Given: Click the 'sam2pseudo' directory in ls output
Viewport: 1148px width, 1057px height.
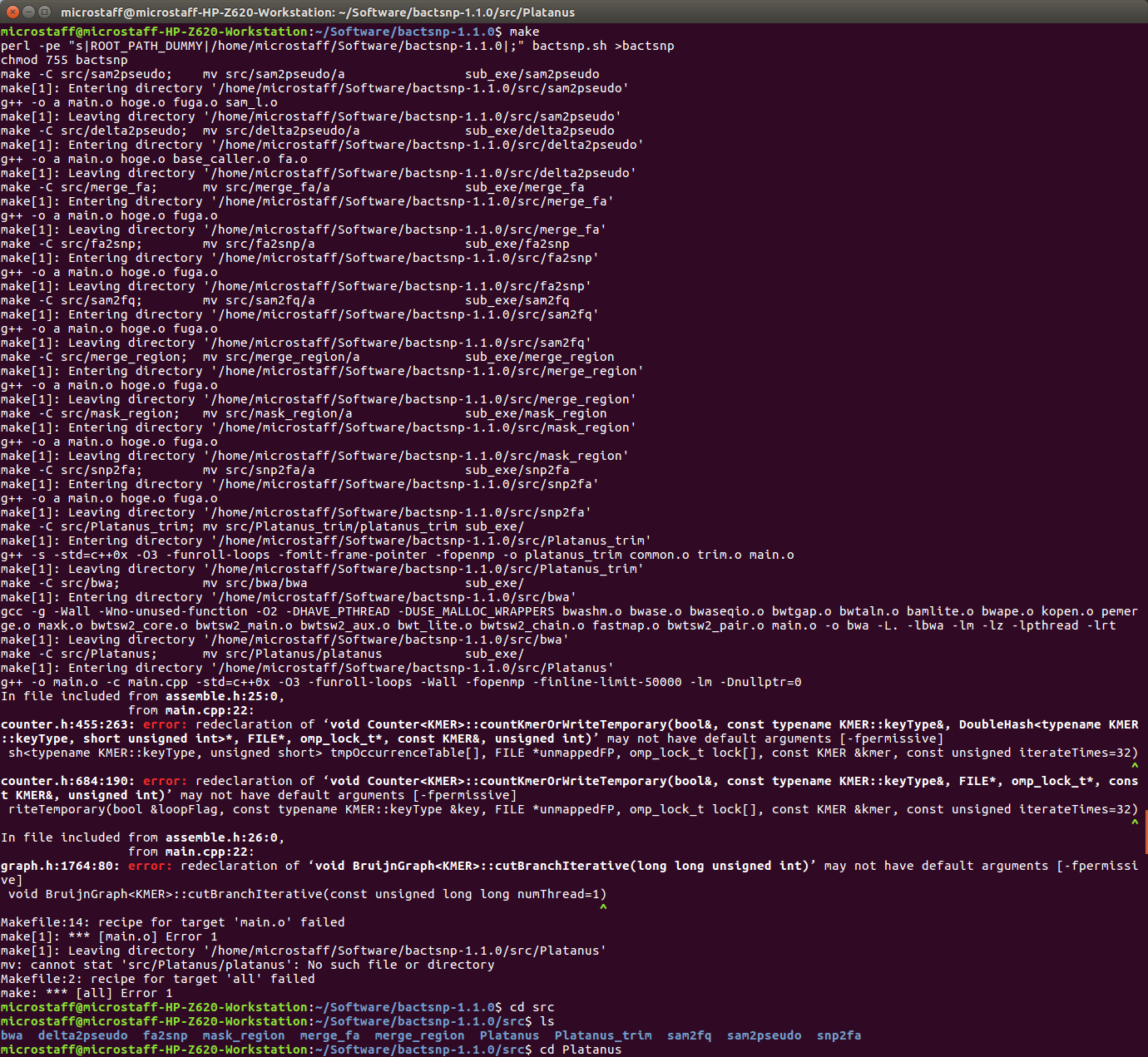Looking at the screenshot, I should (765, 1035).
